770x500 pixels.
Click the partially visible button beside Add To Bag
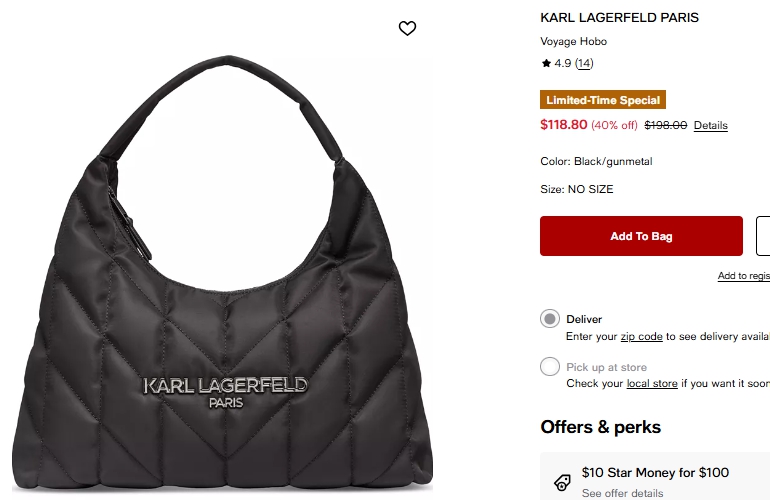763,236
